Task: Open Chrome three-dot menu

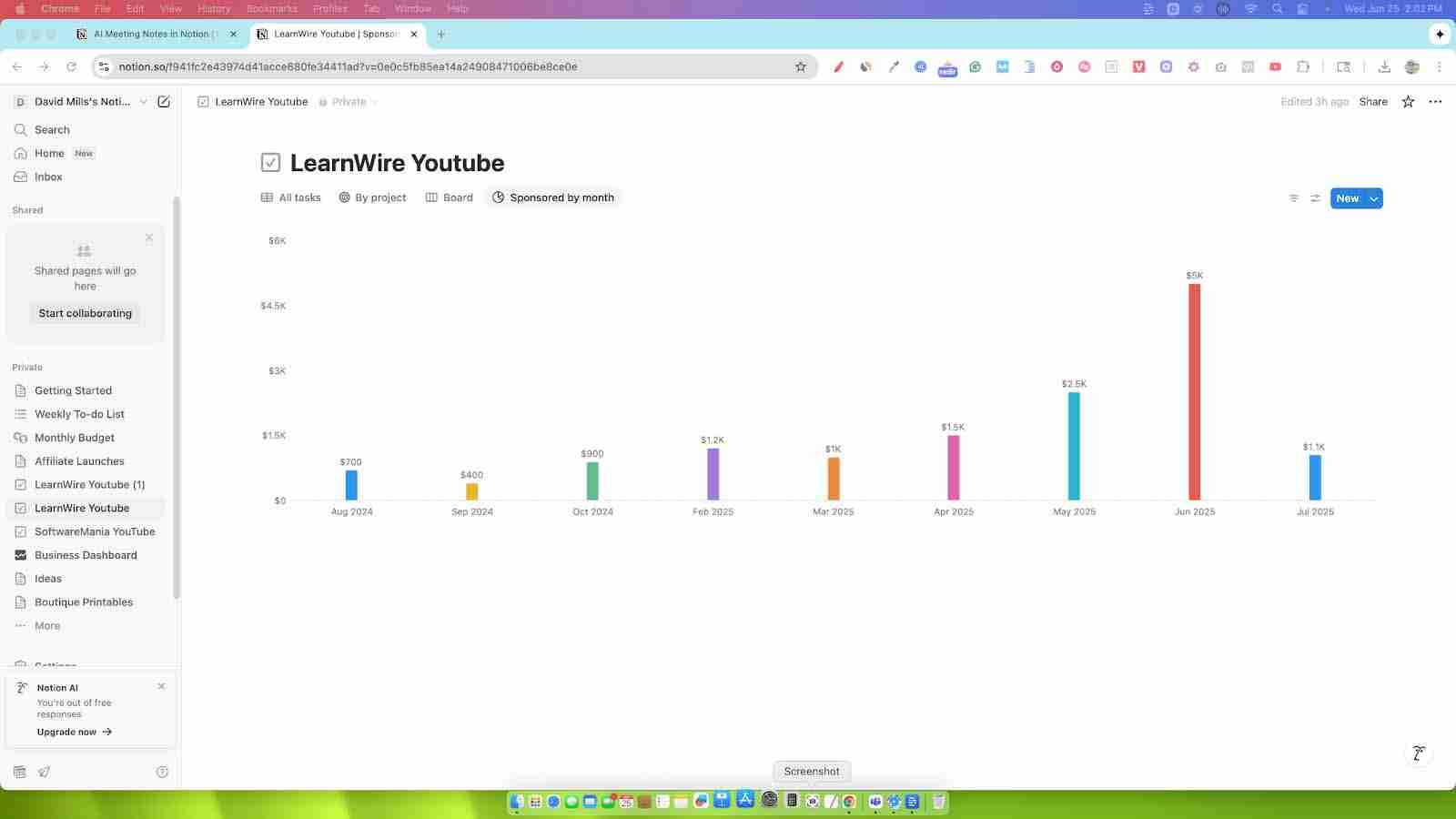Action: (x=1439, y=66)
